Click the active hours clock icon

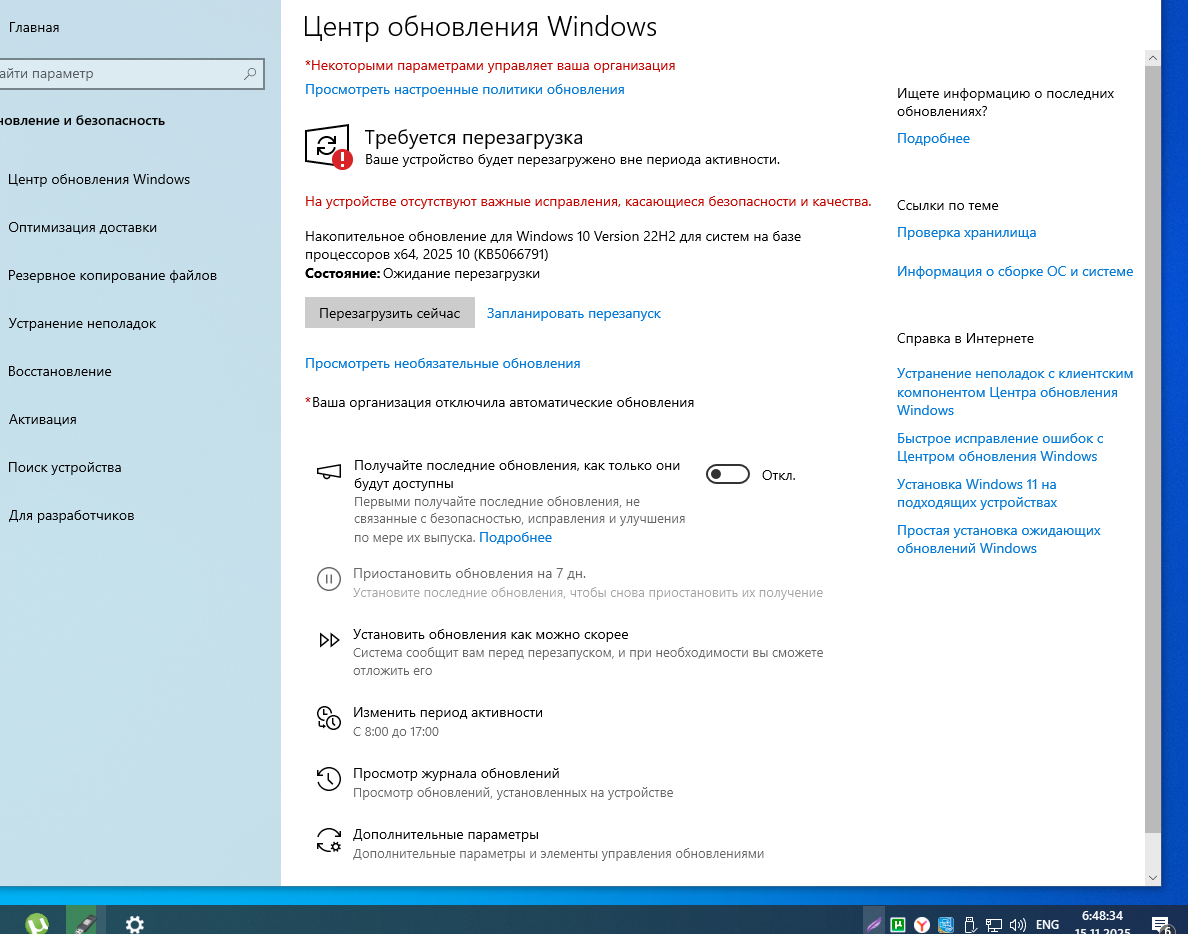pyautogui.click(x=328, y=718)
